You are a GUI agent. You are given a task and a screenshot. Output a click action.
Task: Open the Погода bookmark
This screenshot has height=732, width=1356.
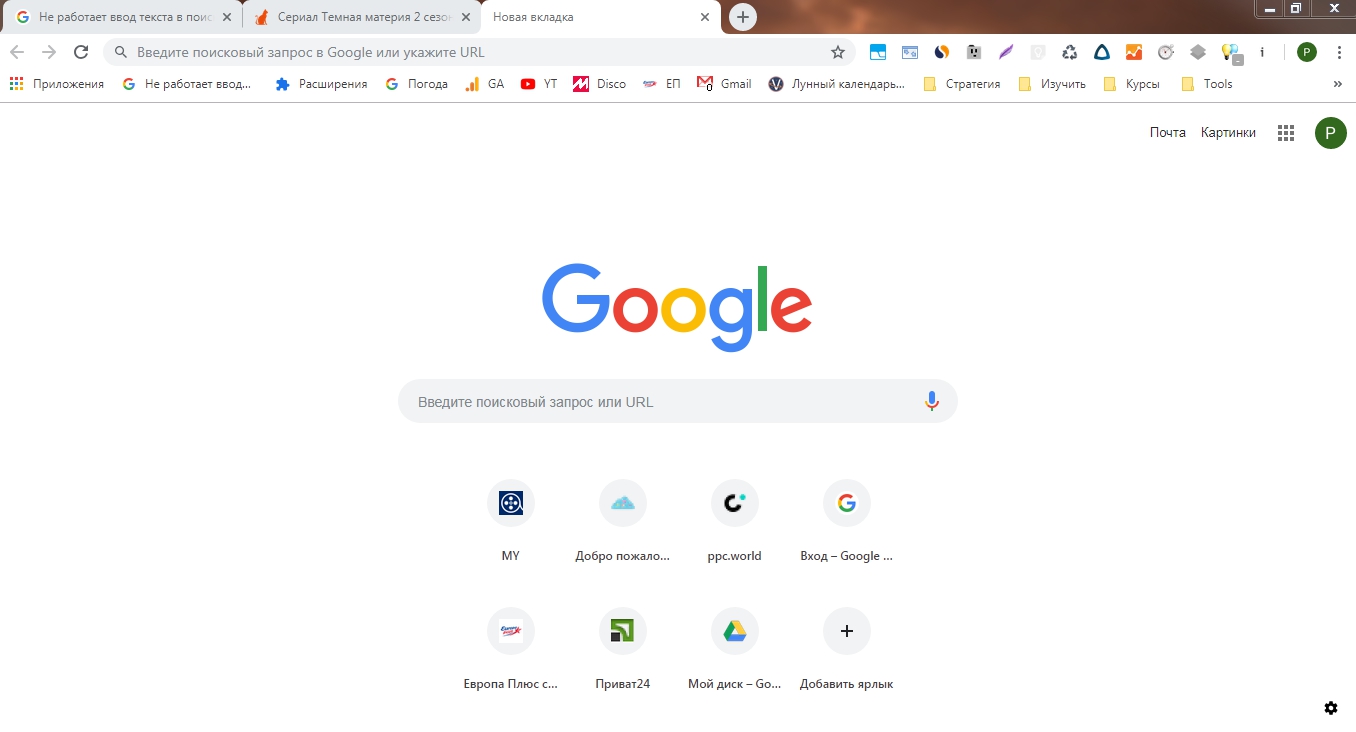417,84
